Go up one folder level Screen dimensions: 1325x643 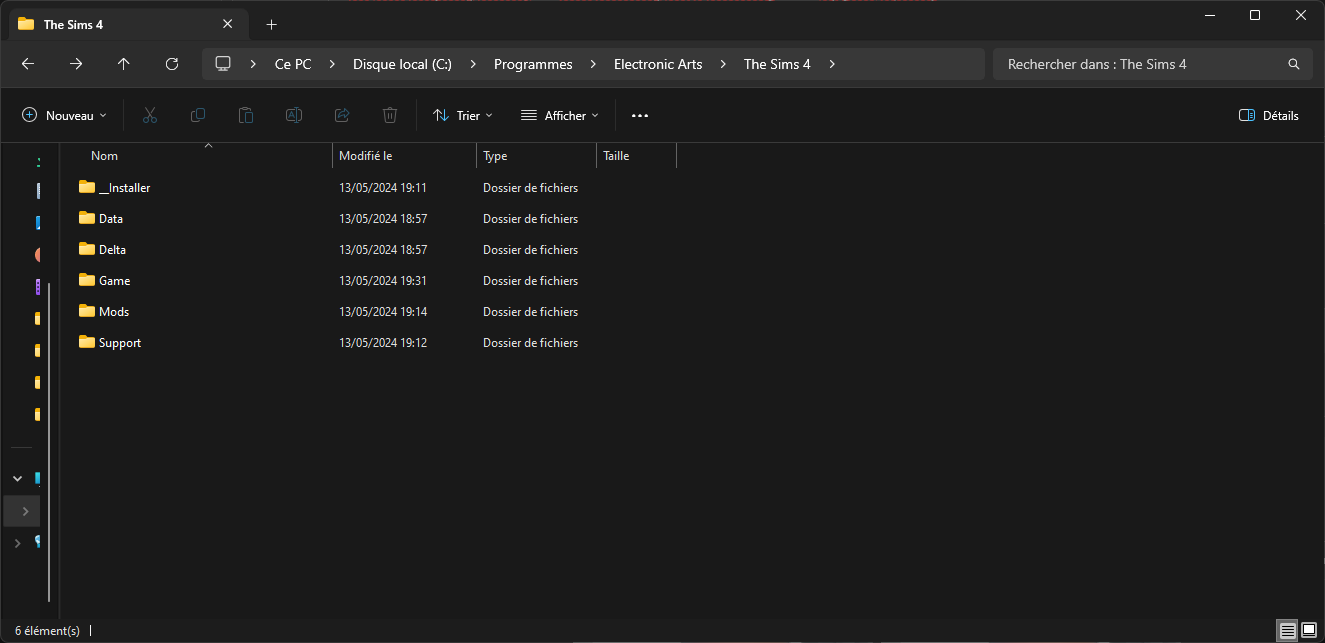[124, 64]
